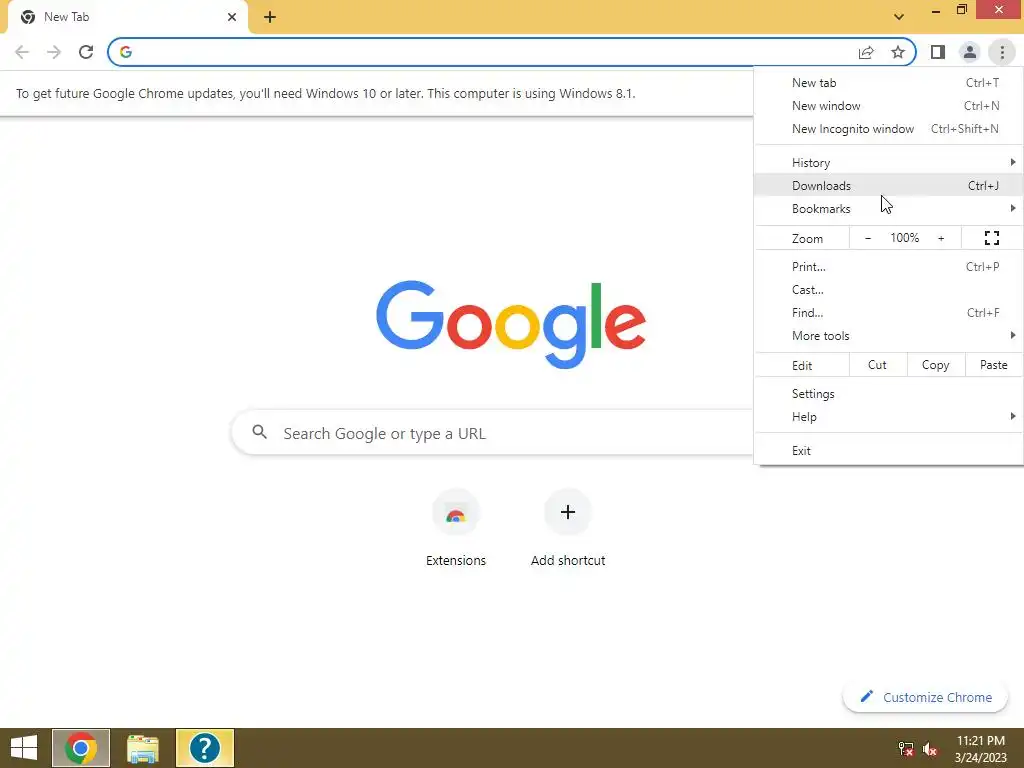Click the Google icon in address bar
Image resolution: width=1024 pixels, height=768 pixels.
click(x=126, y=52)
